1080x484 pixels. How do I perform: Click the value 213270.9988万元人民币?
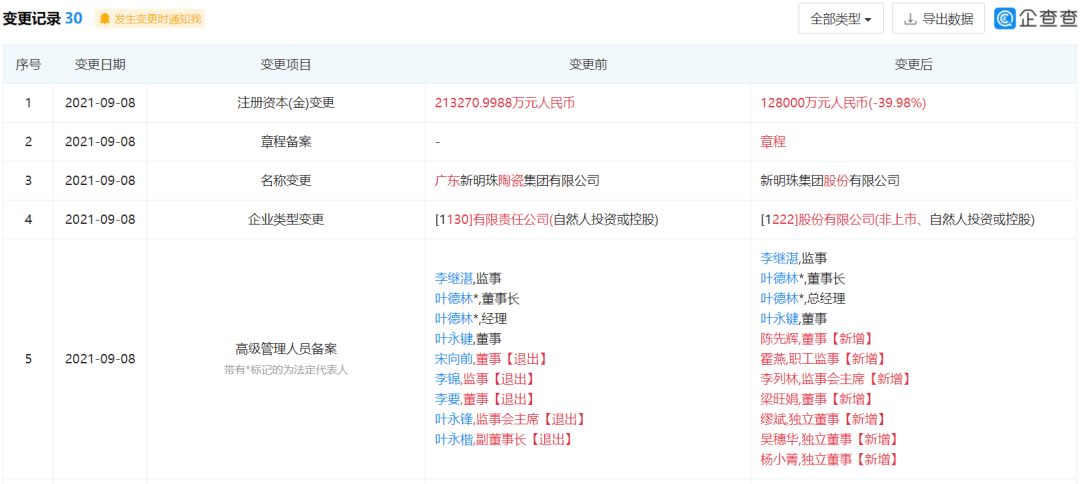coord(505,103)
